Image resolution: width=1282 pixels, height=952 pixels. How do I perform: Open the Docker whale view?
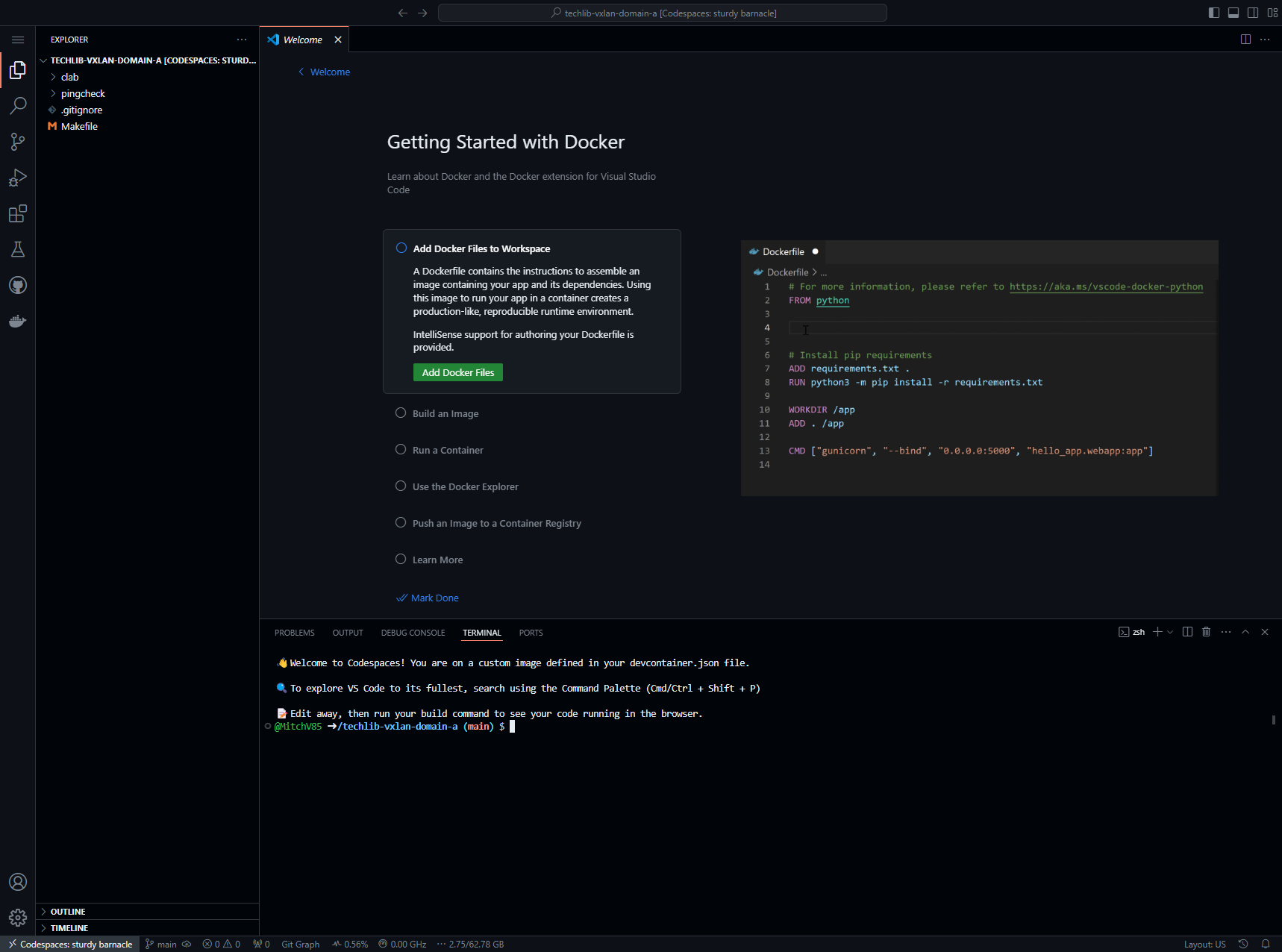(18, 321)
